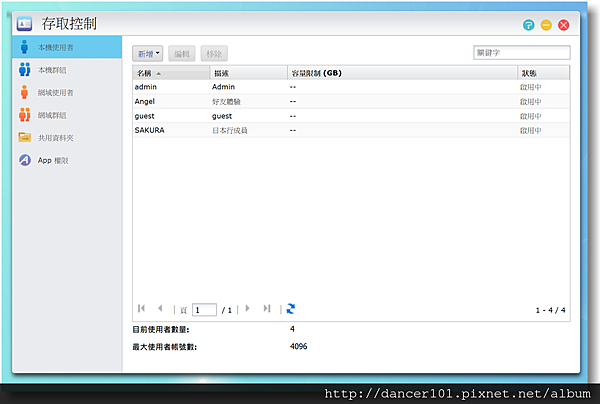Open the 網域群組 domain groups section
Image resolution: width=600 pixels, height=404 pixels.
tap(67, 115)
